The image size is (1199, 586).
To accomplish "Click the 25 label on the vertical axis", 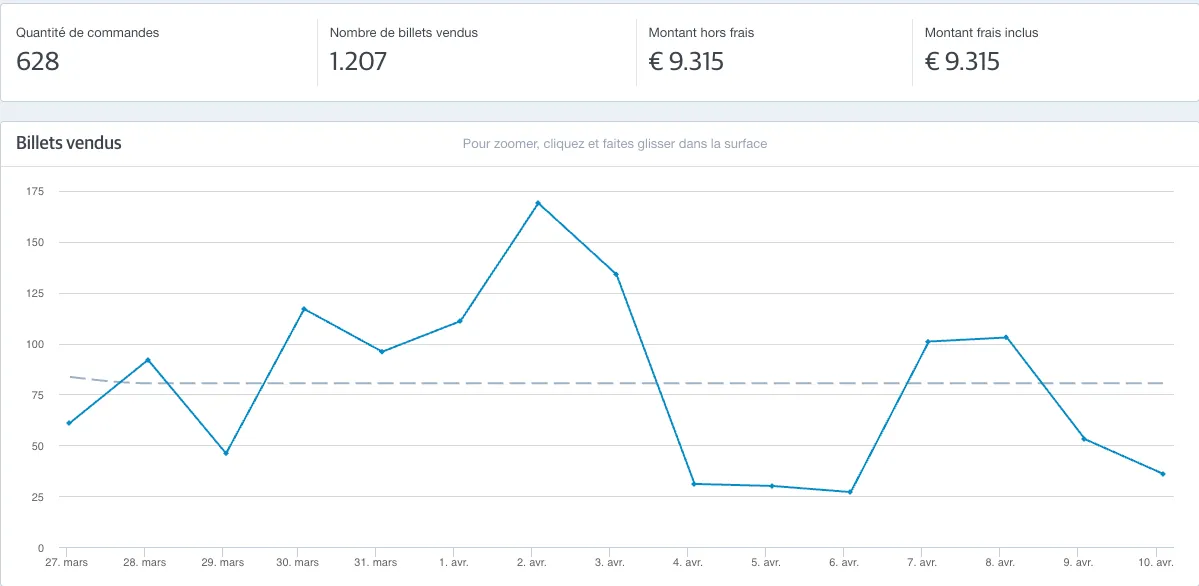I will click(38, 496).
